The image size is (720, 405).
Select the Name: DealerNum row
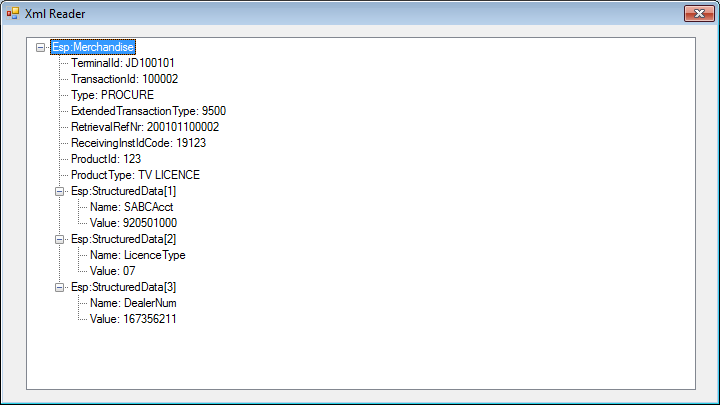[x=133, y=304]
